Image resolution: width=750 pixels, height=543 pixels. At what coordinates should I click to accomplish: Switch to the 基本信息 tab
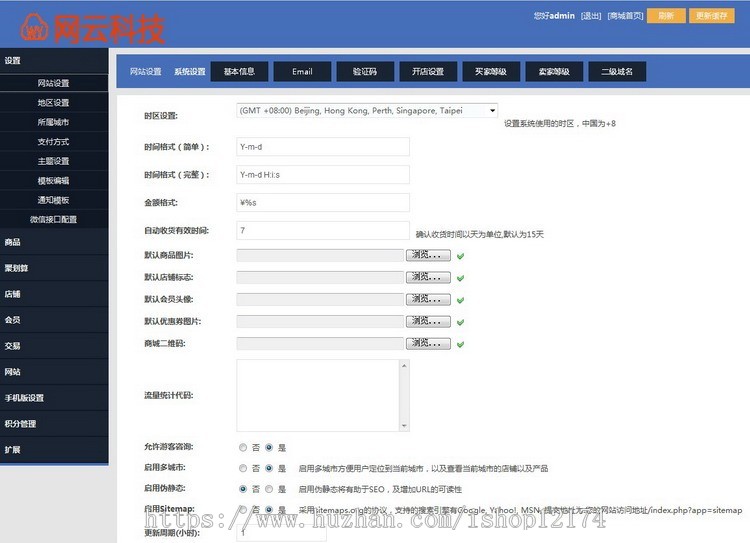239,72
